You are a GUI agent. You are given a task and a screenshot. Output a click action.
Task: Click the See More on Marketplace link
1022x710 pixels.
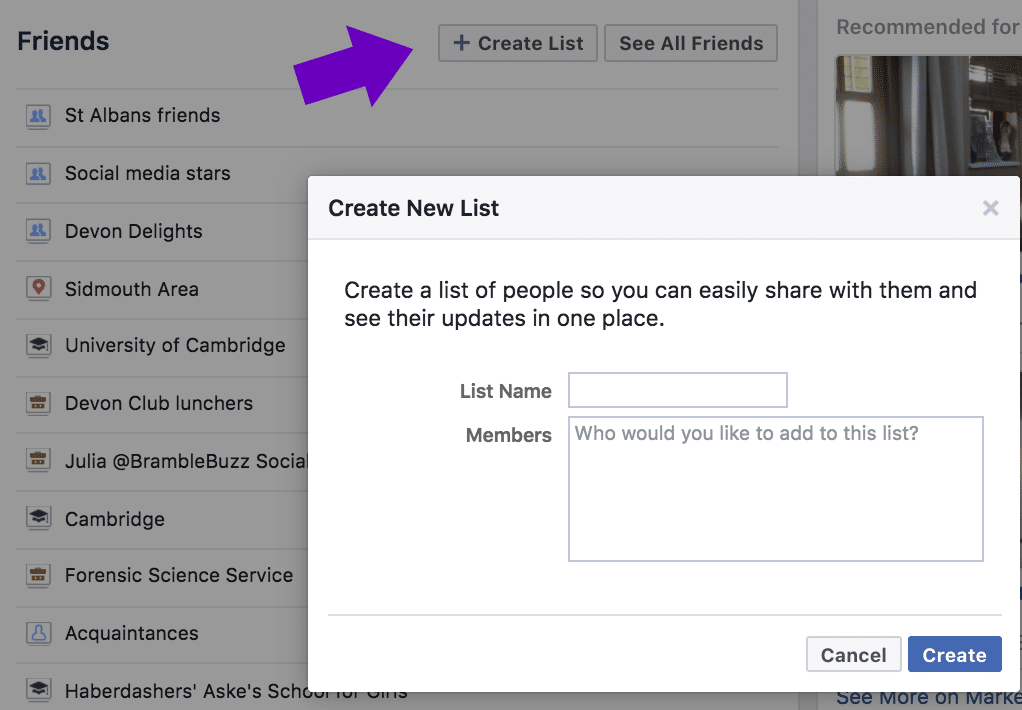pos(929,699)
